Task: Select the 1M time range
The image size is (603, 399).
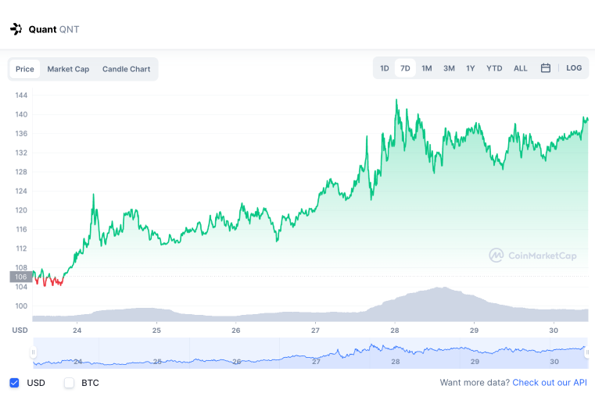Action: pyautogui.click(x=427, y=68)
